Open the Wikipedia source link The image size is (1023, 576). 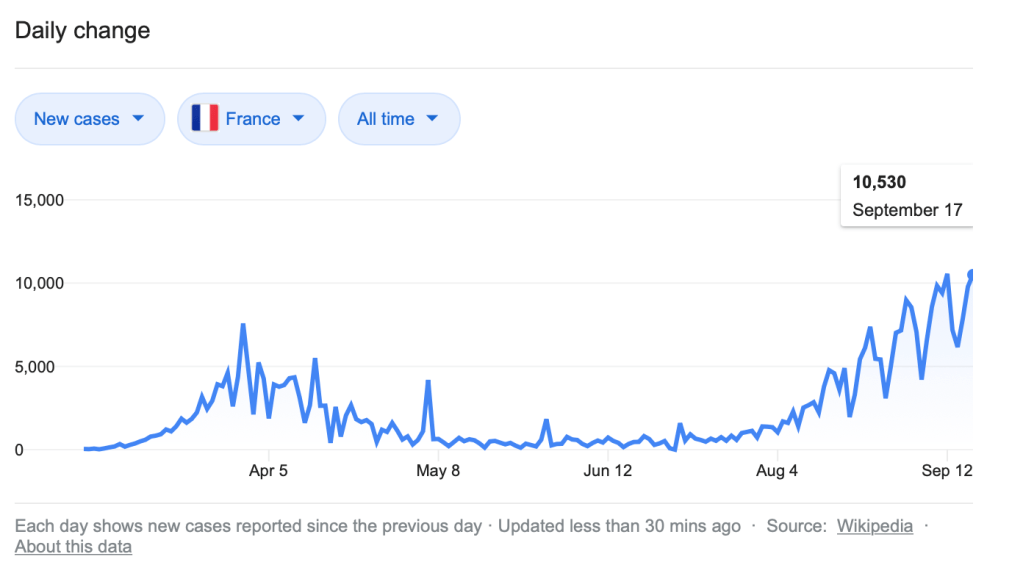pos(874,526)
